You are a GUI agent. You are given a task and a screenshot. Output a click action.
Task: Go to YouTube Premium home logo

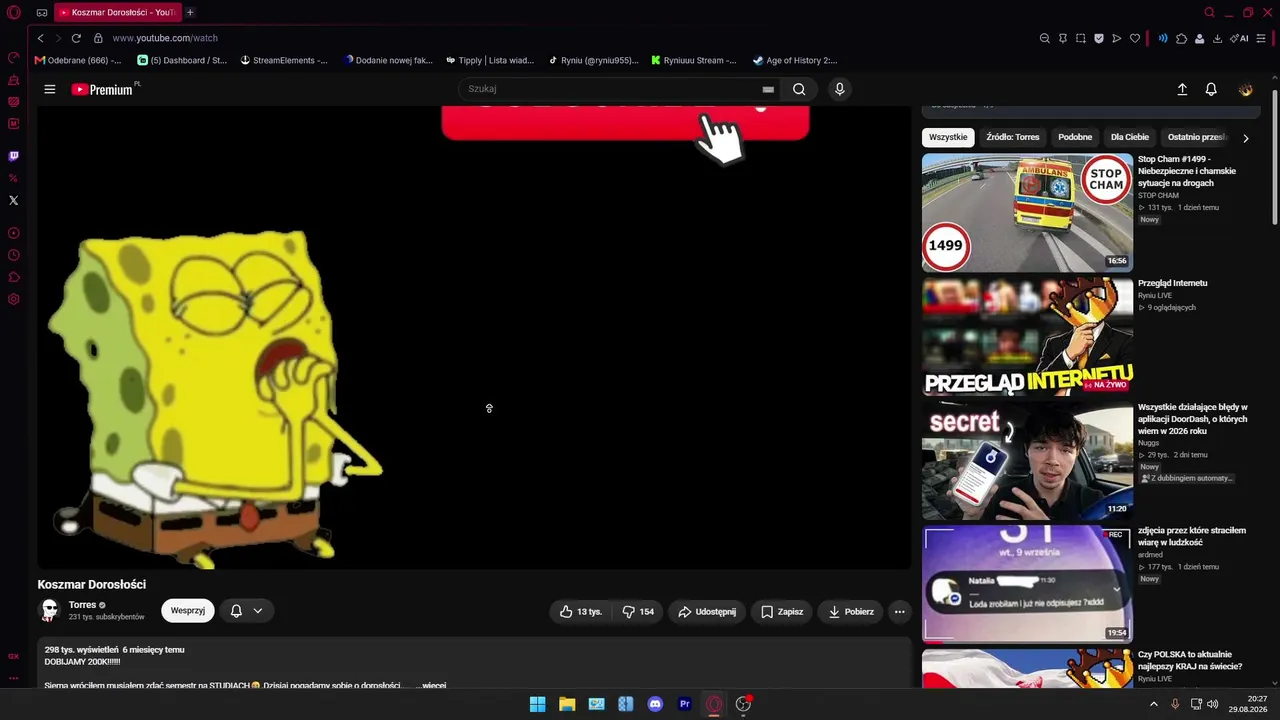[x=102, y=89]
